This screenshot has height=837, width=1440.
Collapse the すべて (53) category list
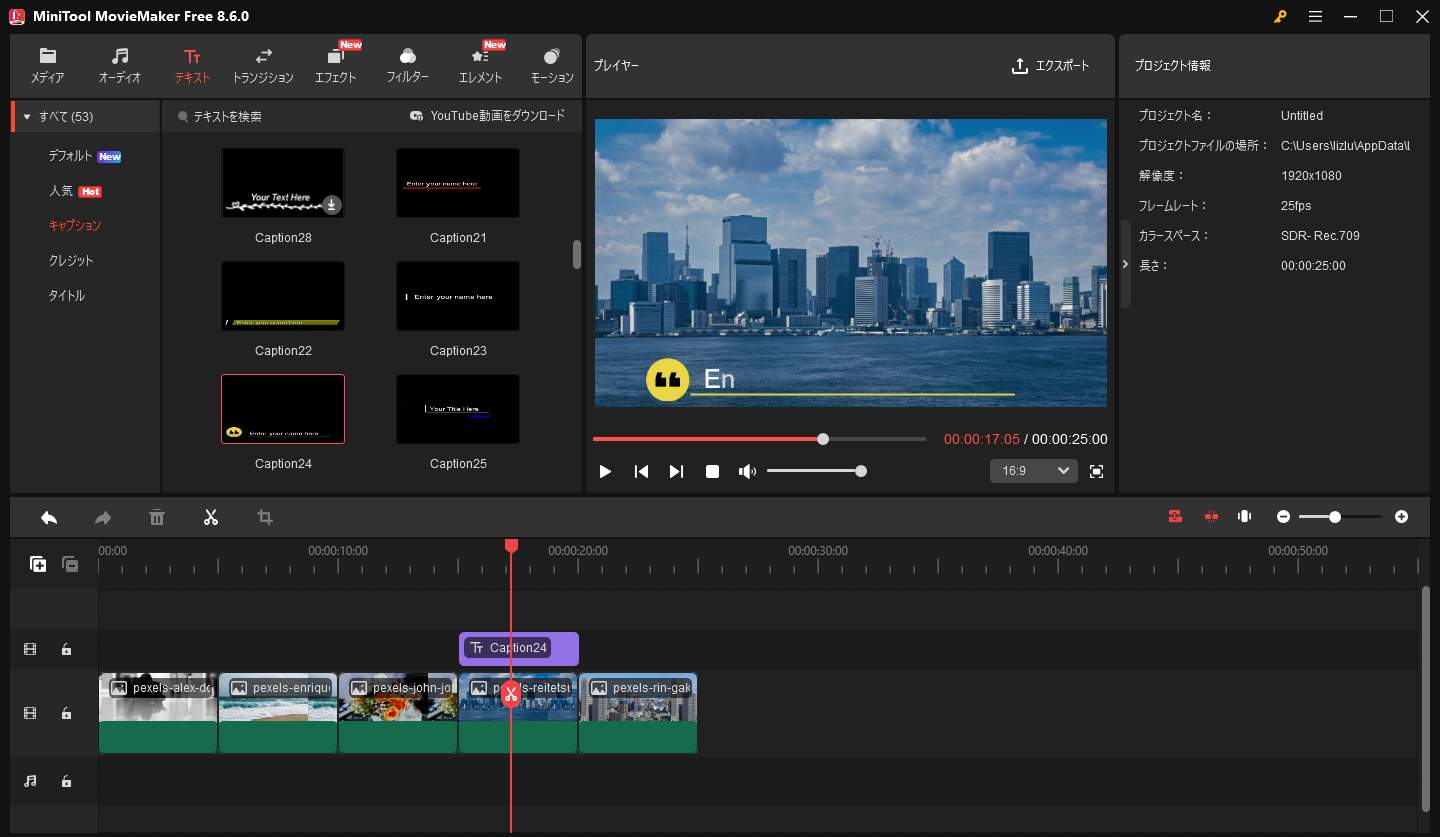(27, 116)
